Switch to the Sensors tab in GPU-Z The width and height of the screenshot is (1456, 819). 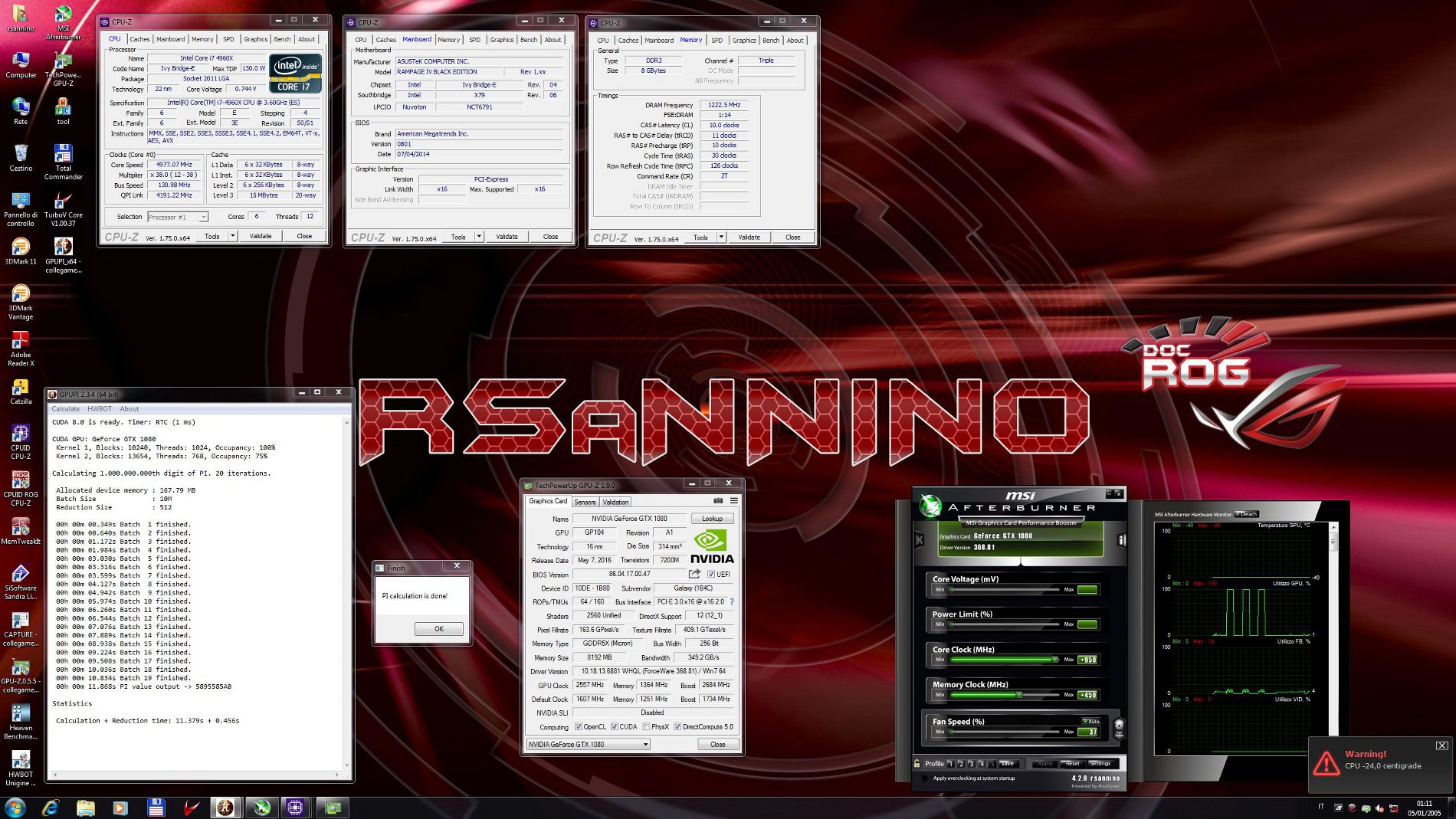click(x=585, y=502)
